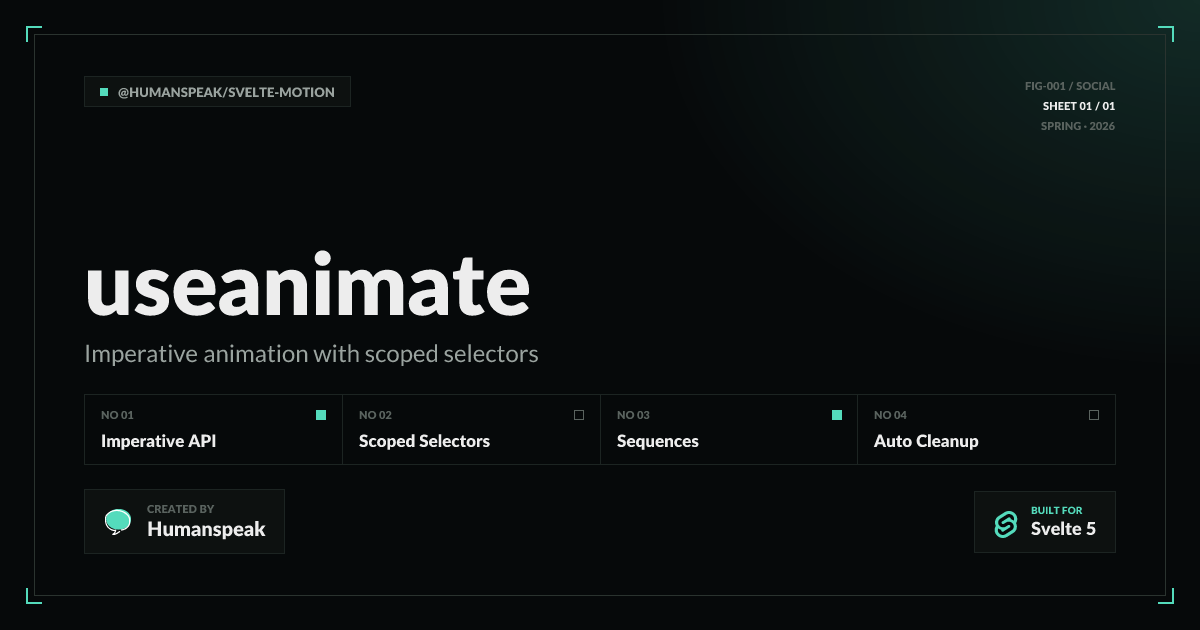The height and width of the screenshot is (630, 1200).
Task: Toggle the empty indicator on Auto Cleanup
Action: pyautogui.click(x=1094, y=415)
